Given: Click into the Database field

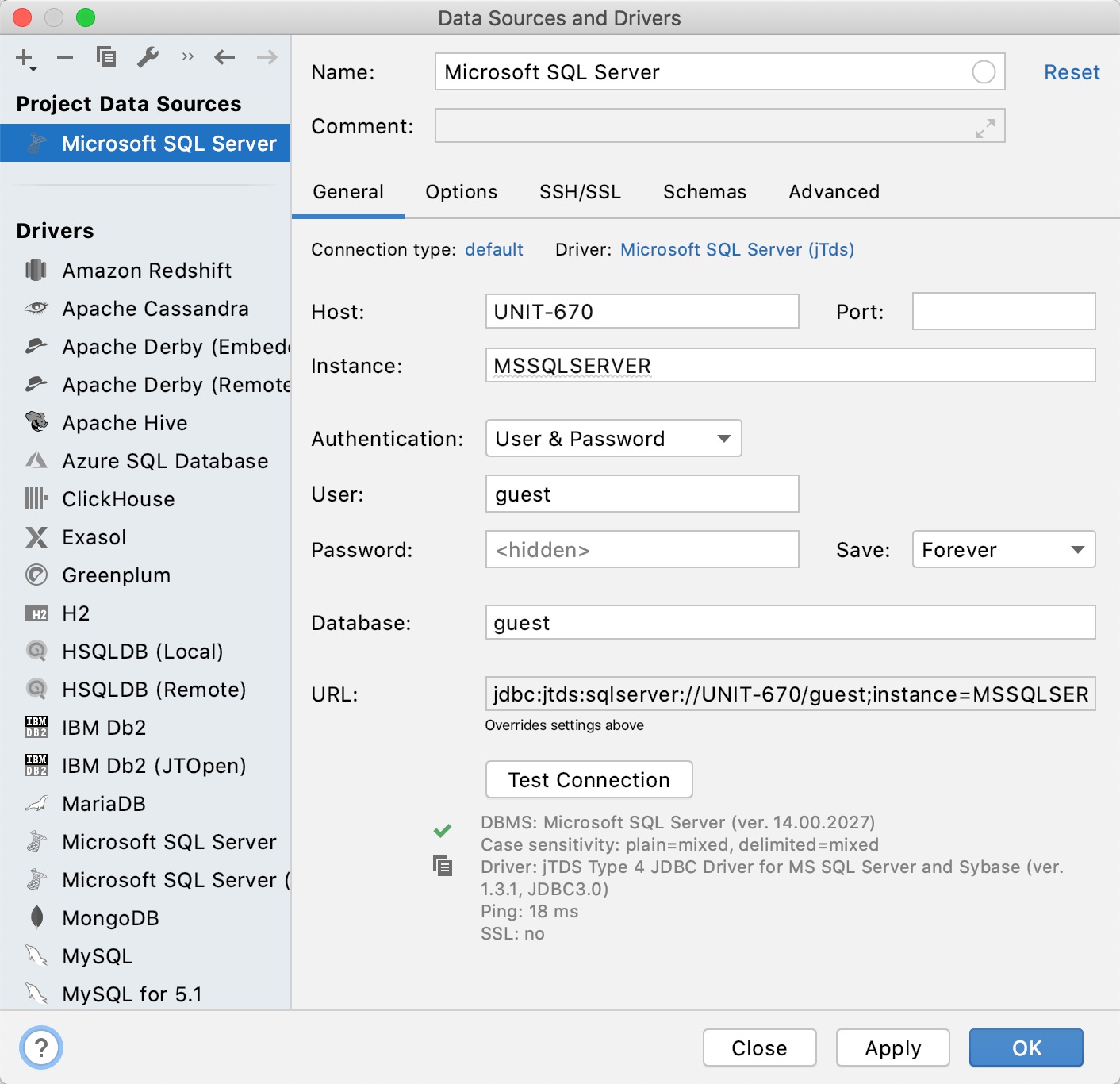Looking at the screenshot, I should (x=791, y=623).
